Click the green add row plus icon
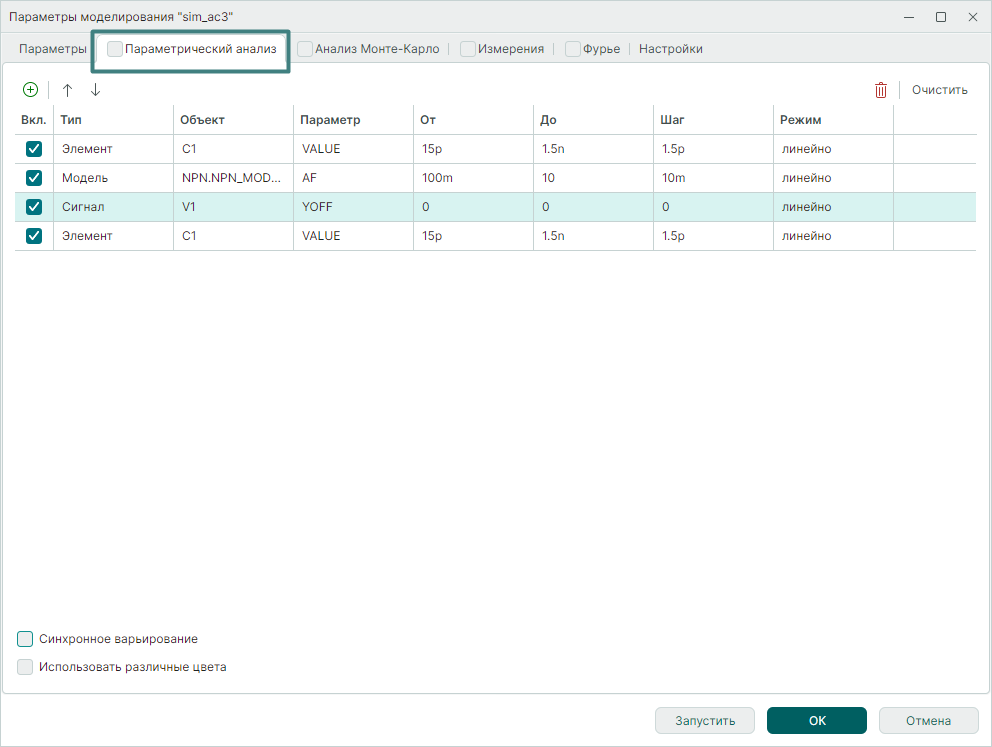 (30, 90)
